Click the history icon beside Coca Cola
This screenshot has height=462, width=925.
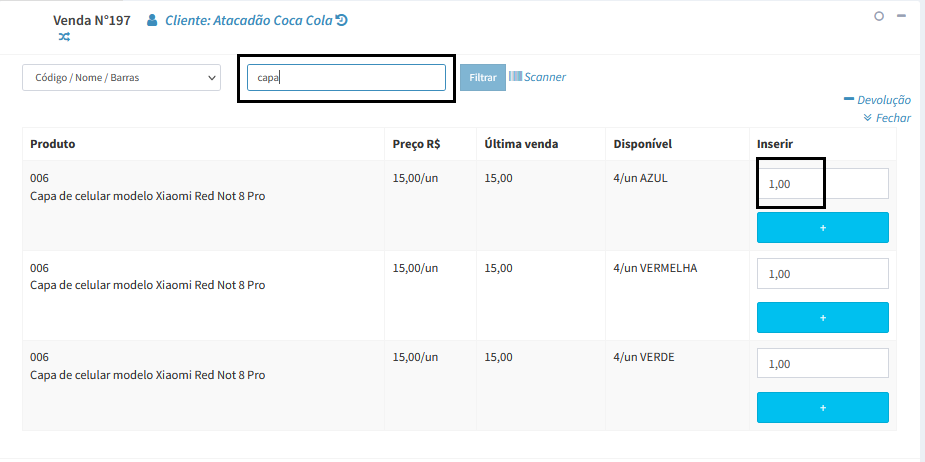point(341,20)
